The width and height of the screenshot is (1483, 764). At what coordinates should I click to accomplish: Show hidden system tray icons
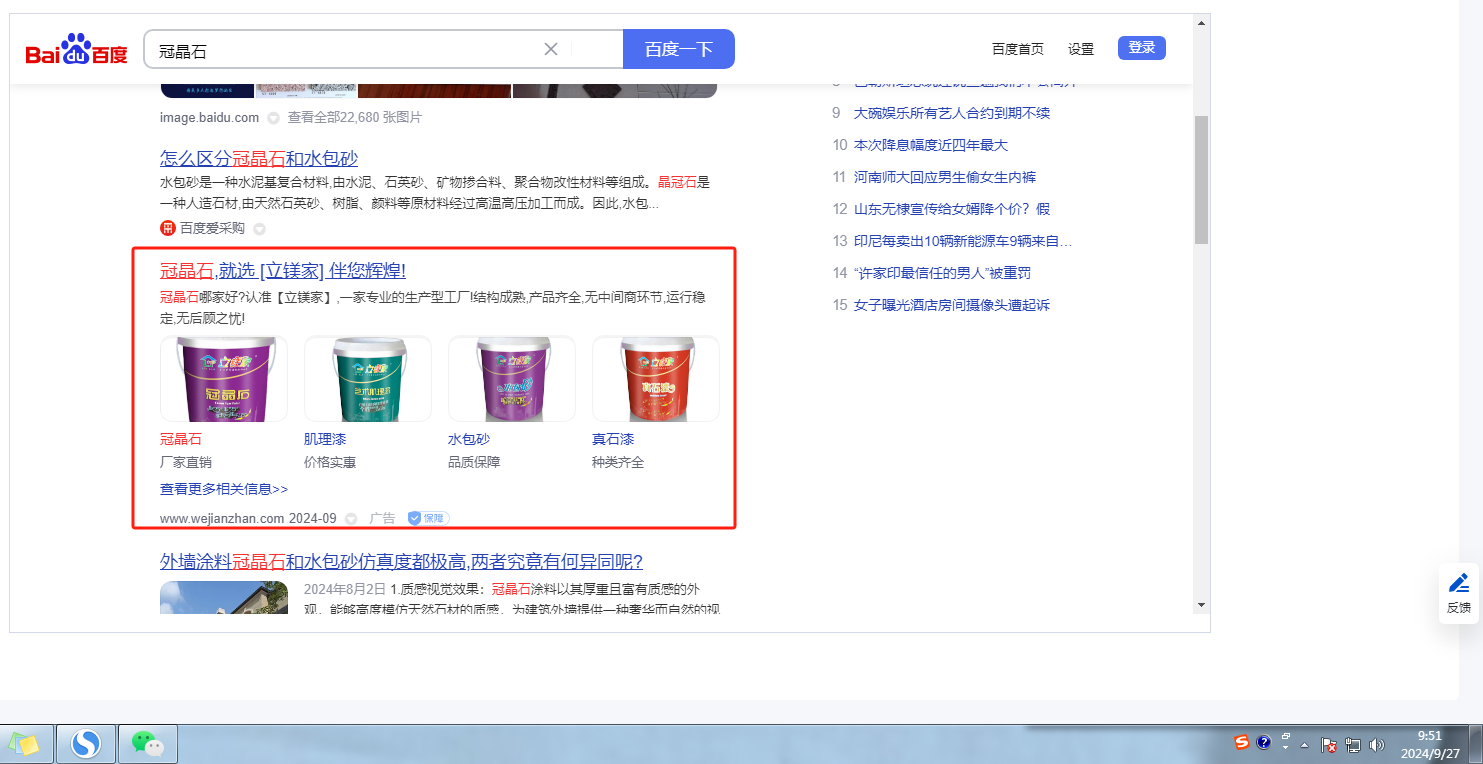1306,744
